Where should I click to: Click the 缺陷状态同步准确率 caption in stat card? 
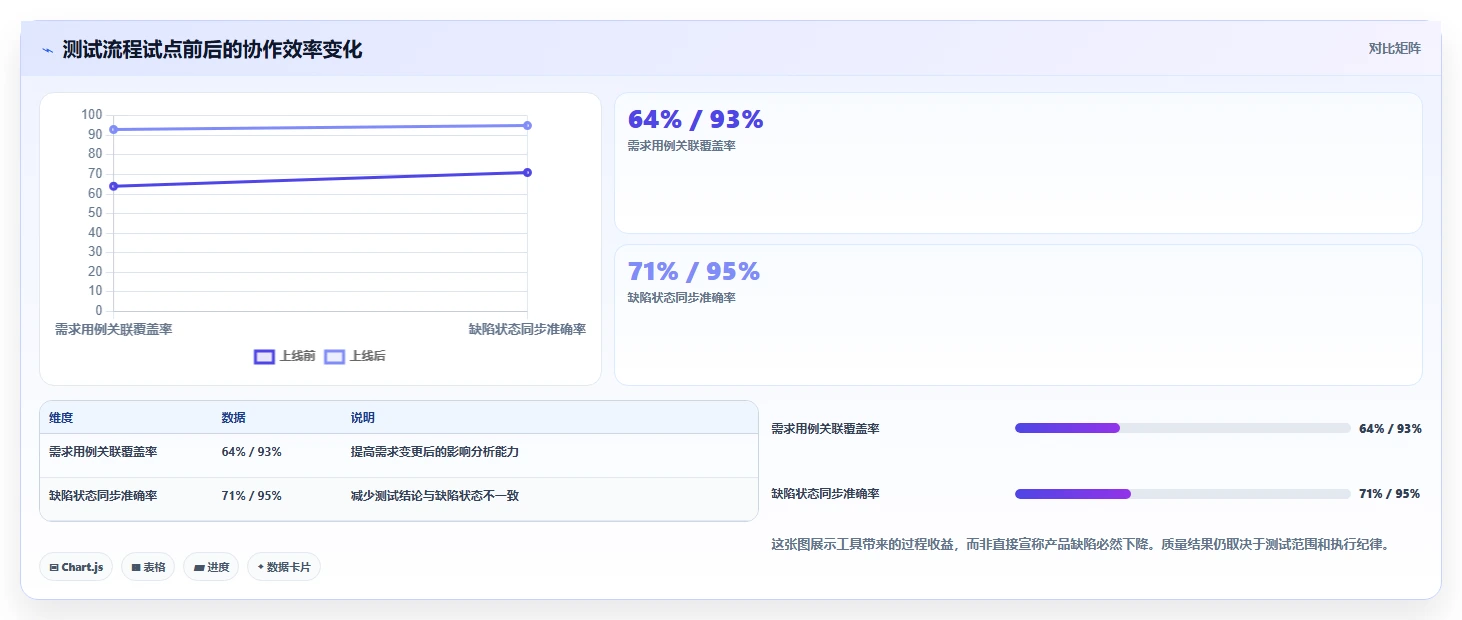click(x=681, y=298)
